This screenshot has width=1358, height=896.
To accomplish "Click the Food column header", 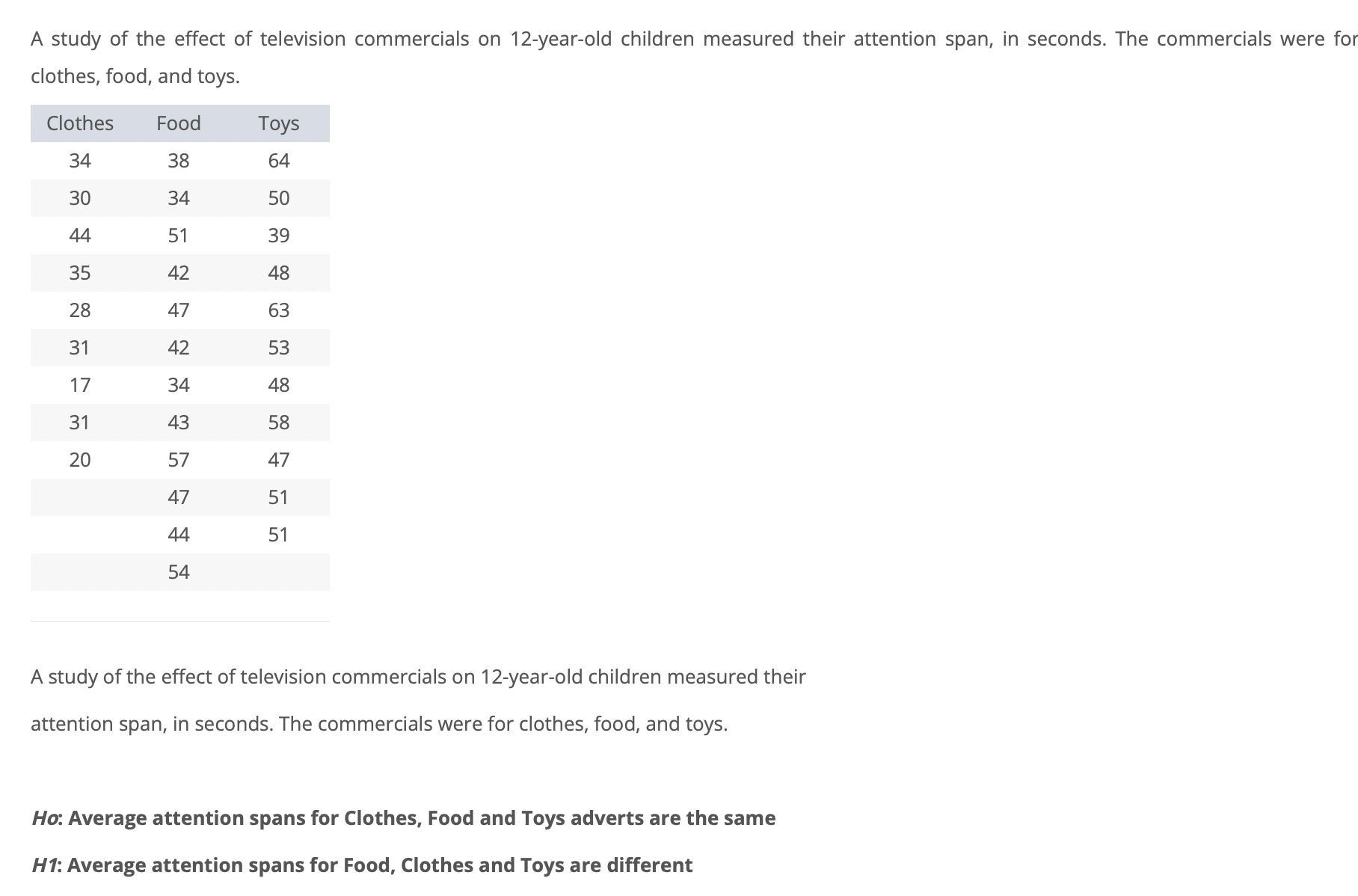I will click(x=179, y=123).
